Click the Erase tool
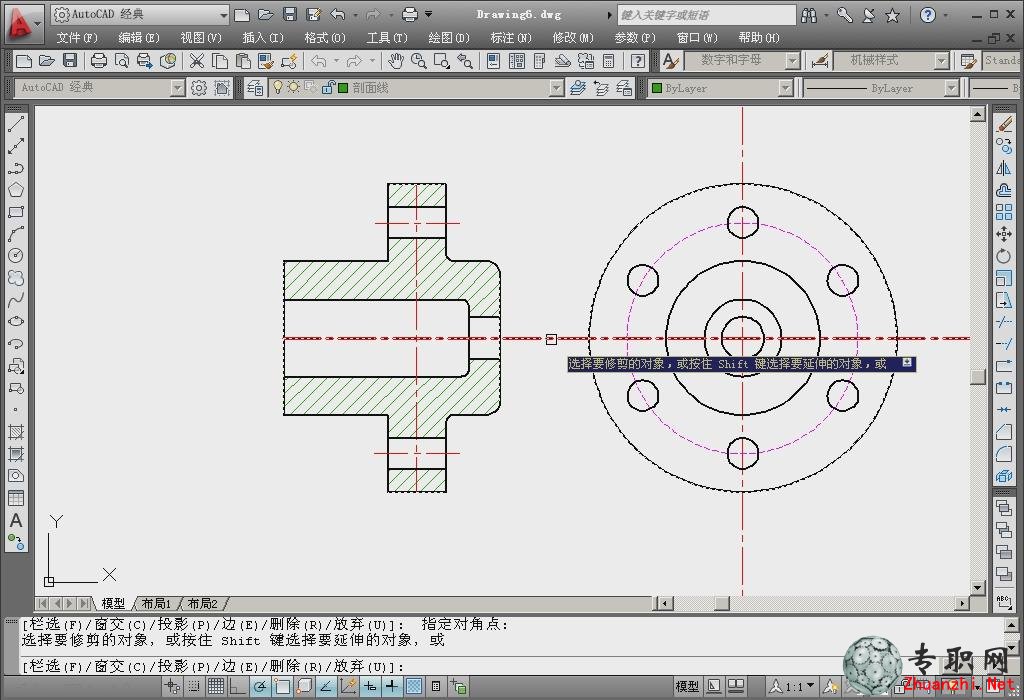Viewport: 1024px width, 700px height. (1004, 124)
